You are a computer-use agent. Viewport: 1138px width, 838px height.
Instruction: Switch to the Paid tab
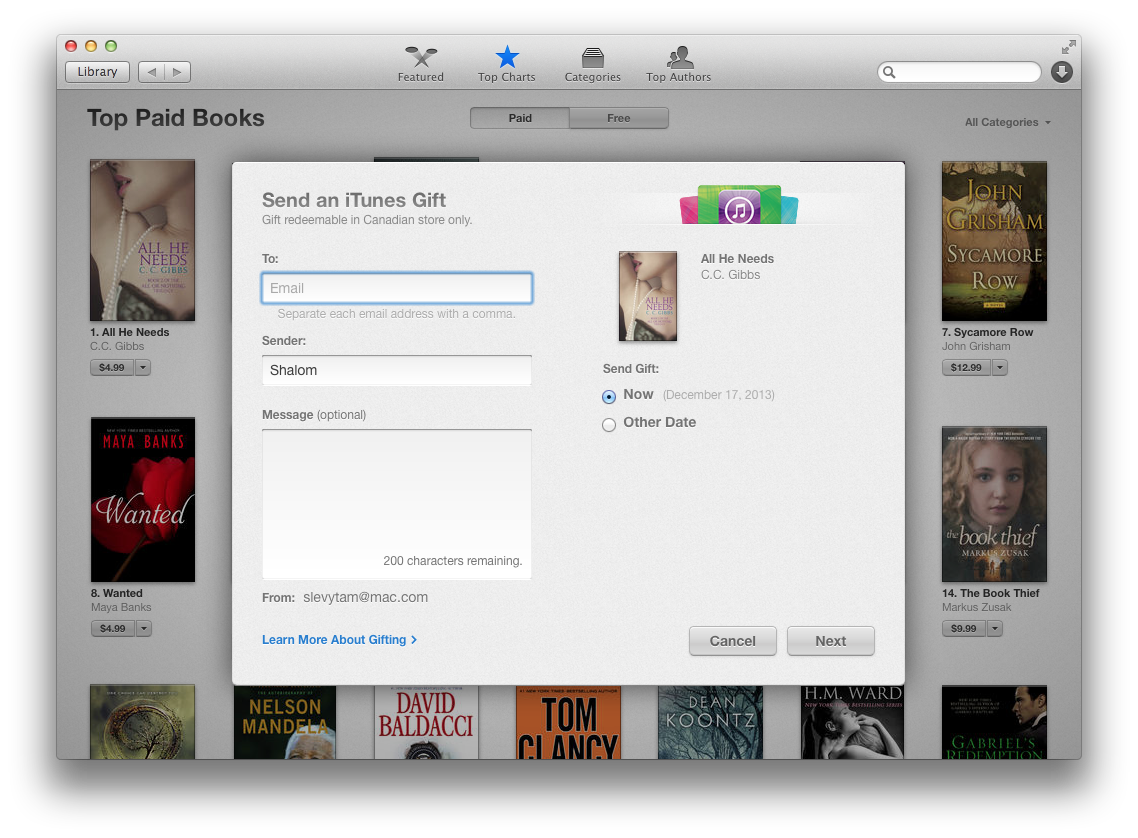[x=520, y=118]
